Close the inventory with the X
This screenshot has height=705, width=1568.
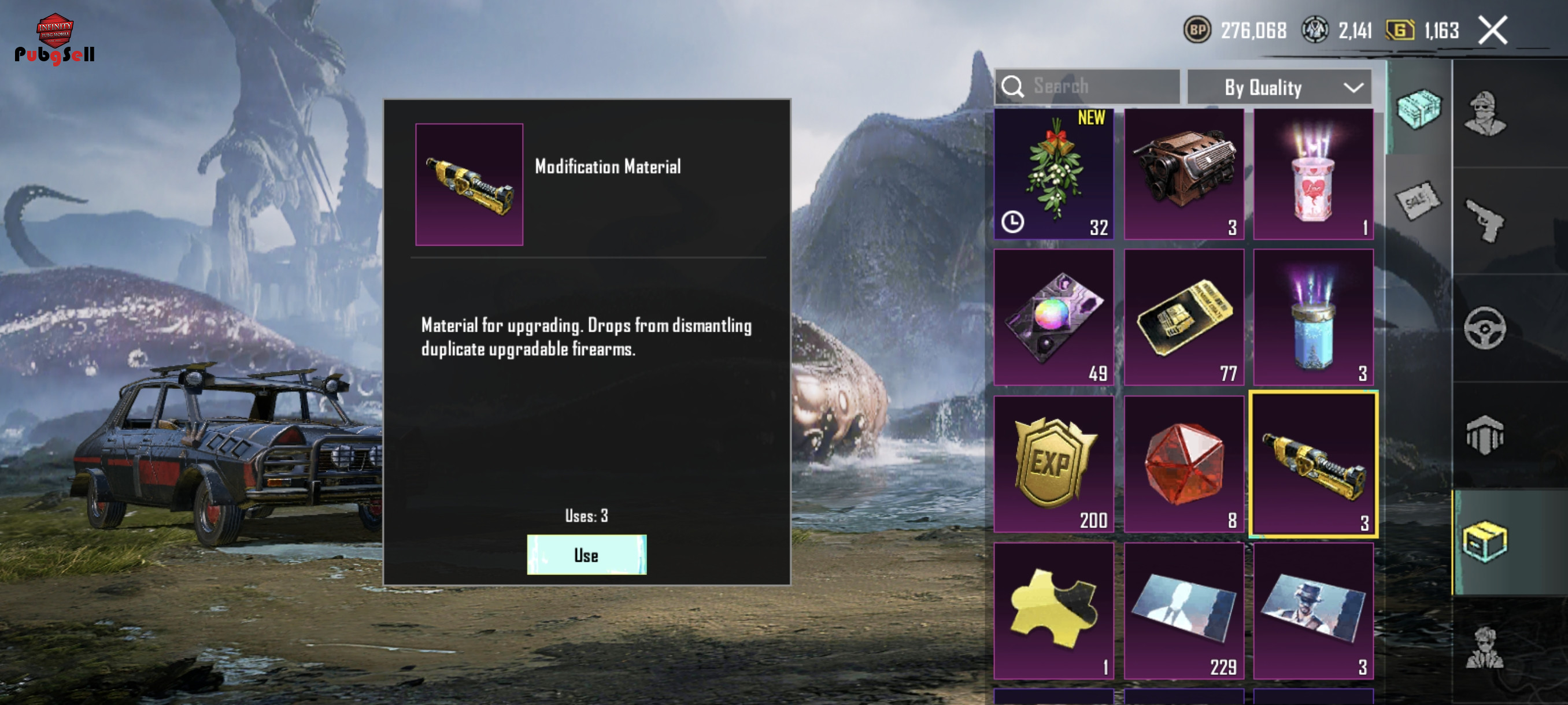tap(1492, 30)
